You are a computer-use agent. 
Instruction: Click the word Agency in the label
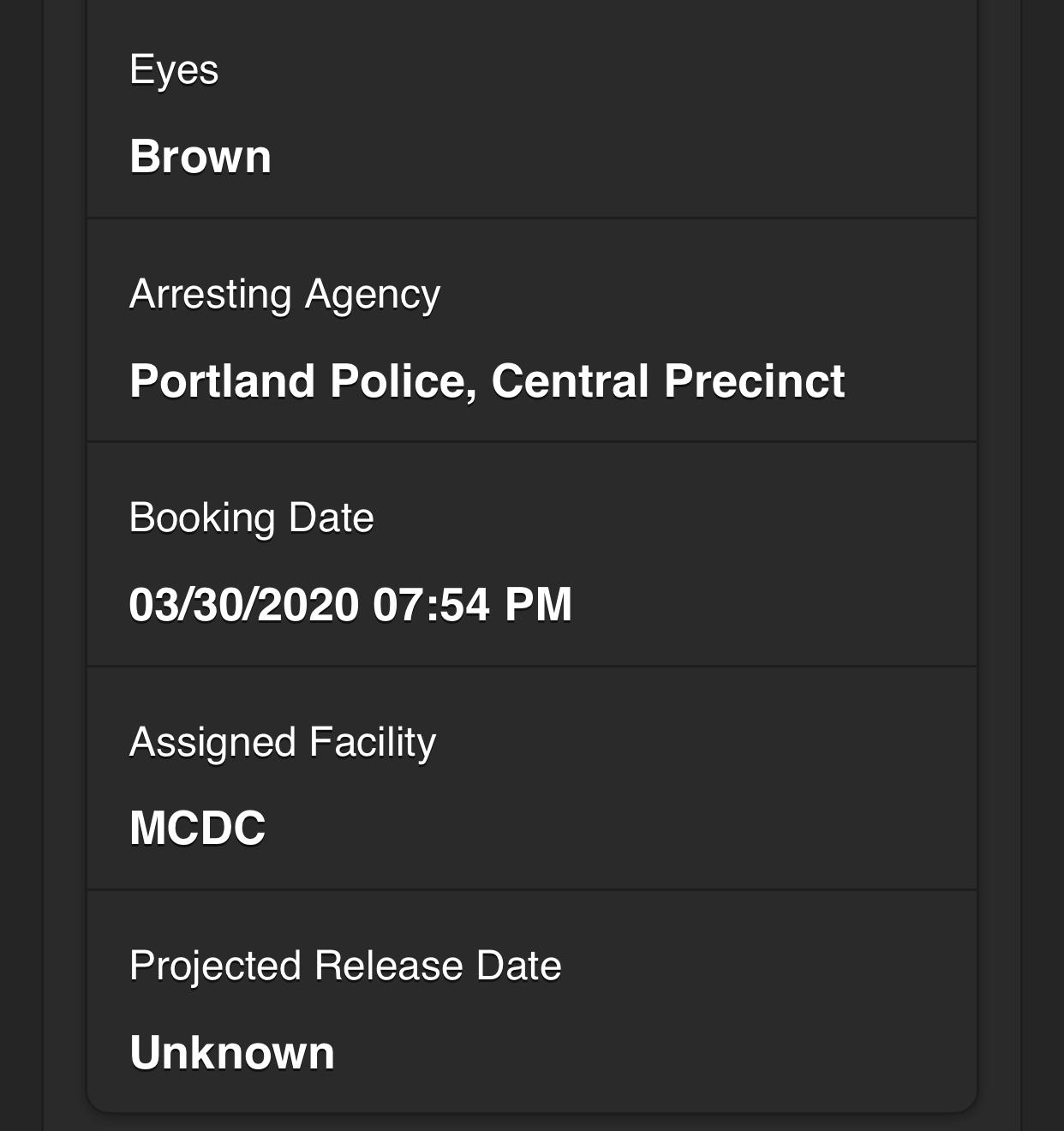coord(373,296)
